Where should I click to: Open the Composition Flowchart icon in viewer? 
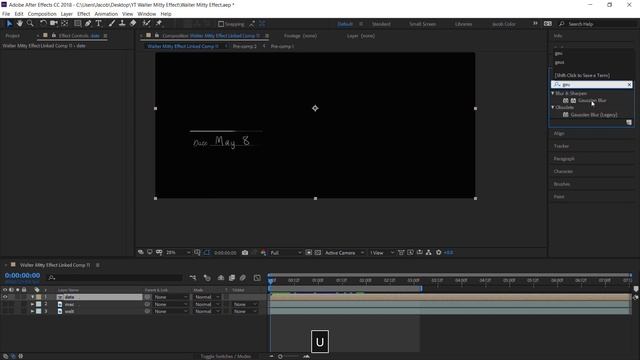pyautogui.click(x=429, y=253)
